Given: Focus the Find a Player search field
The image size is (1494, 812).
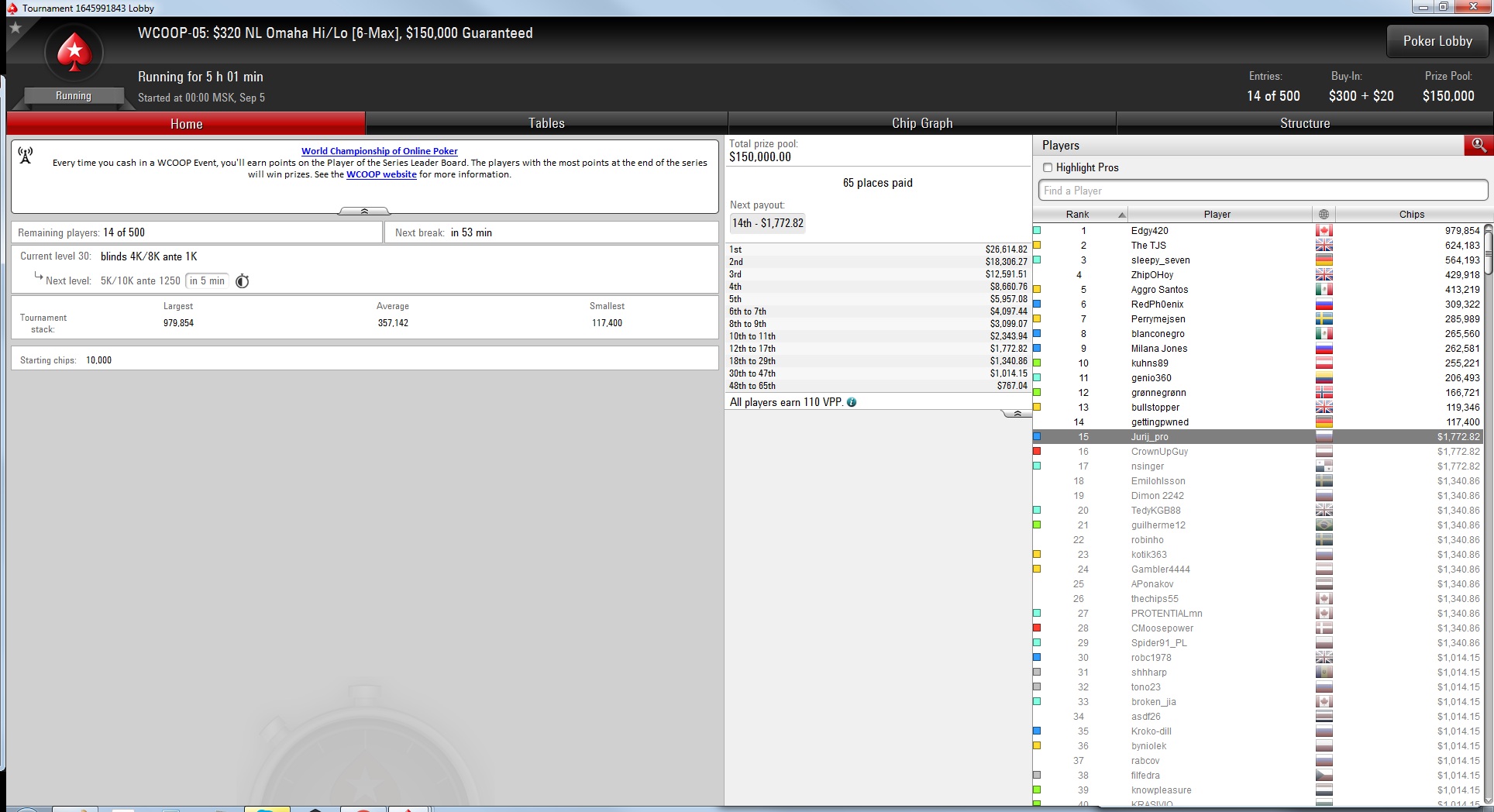Looking at the screenshot, I should 1263,191.
